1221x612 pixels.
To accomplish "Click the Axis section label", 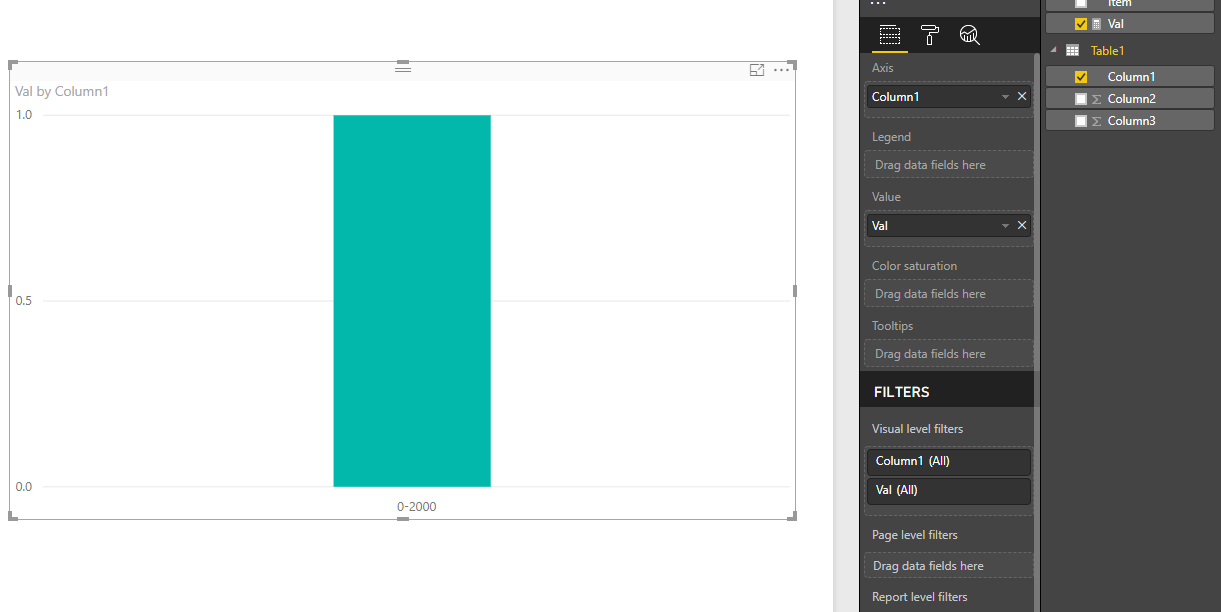I will click(x=883, y=68).
